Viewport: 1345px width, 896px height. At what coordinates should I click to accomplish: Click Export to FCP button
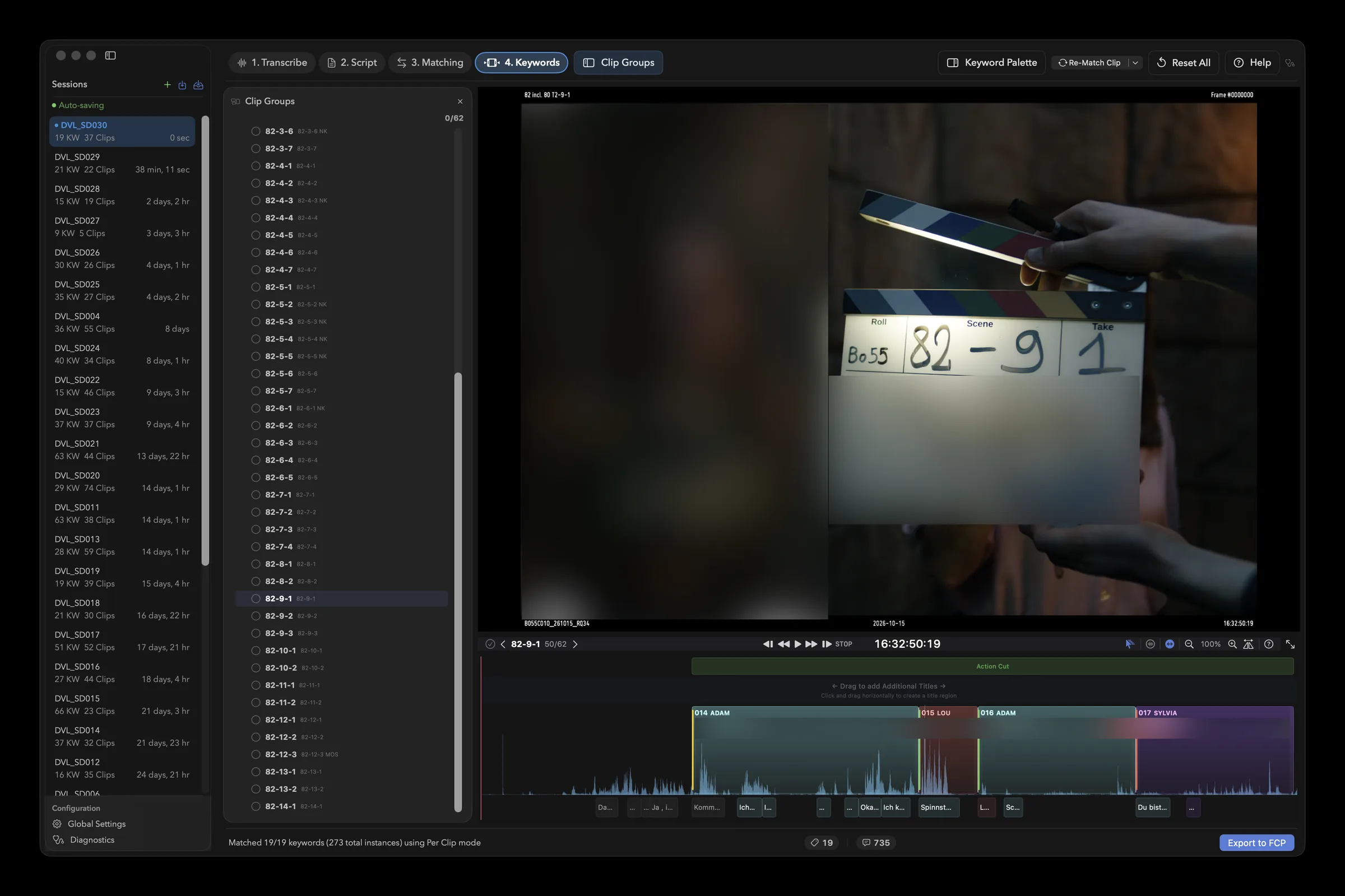[1256, 843]
